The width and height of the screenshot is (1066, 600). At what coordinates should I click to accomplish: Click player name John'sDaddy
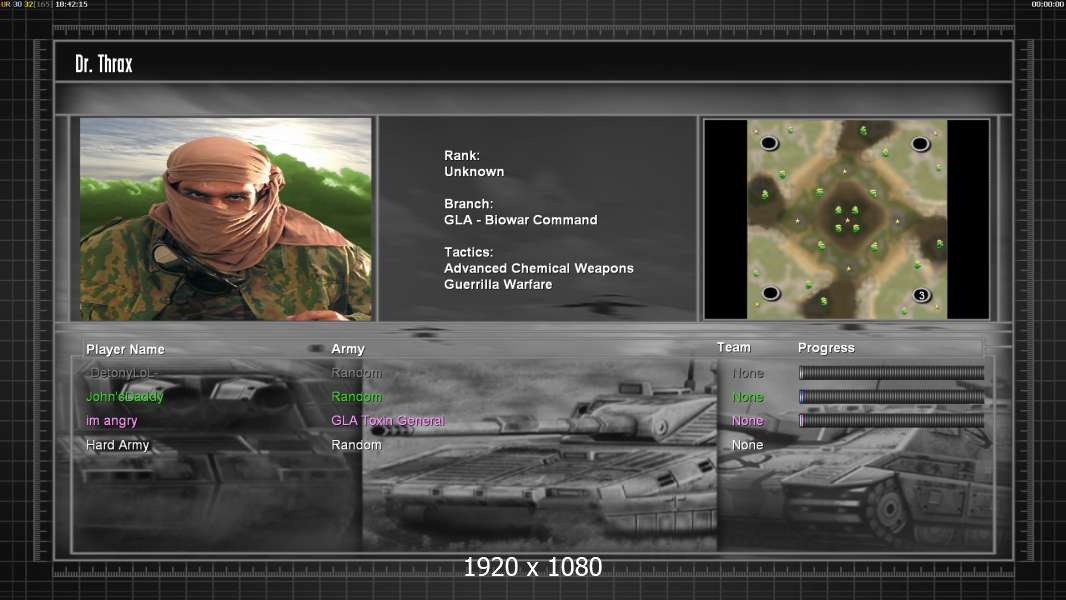[x=125, y=397]
